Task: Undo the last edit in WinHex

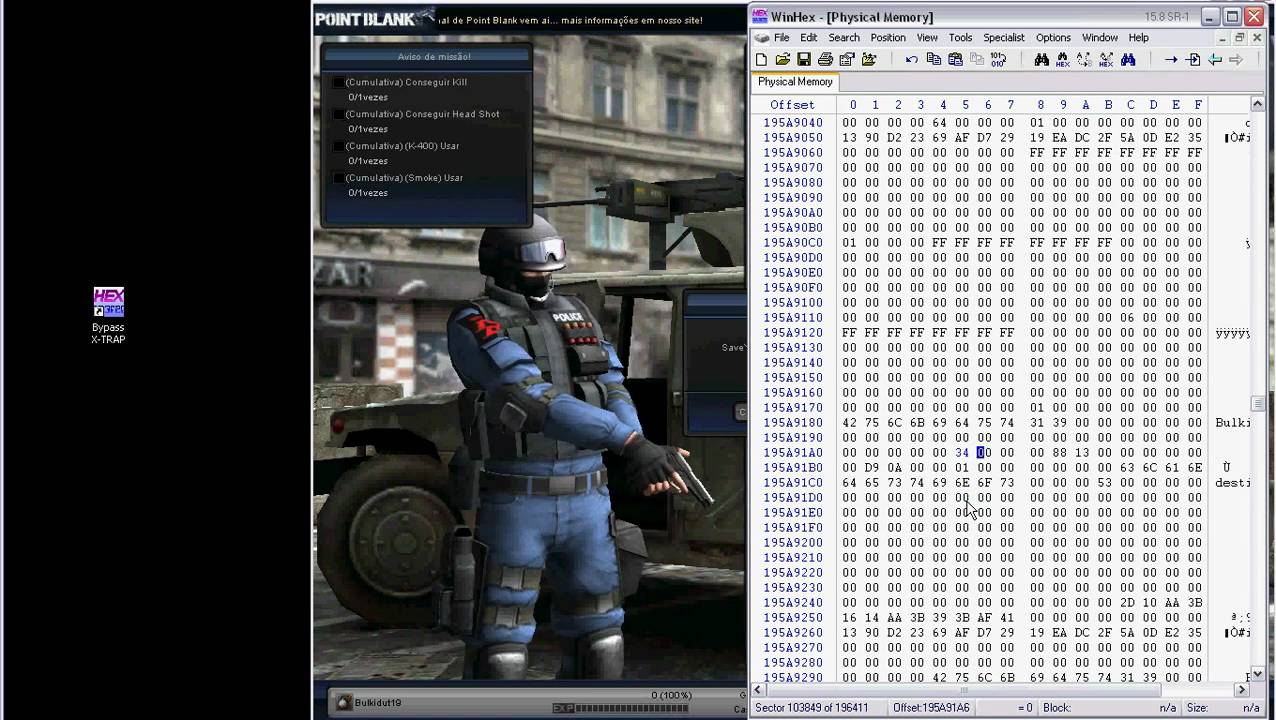Action: tap(912, 60)
